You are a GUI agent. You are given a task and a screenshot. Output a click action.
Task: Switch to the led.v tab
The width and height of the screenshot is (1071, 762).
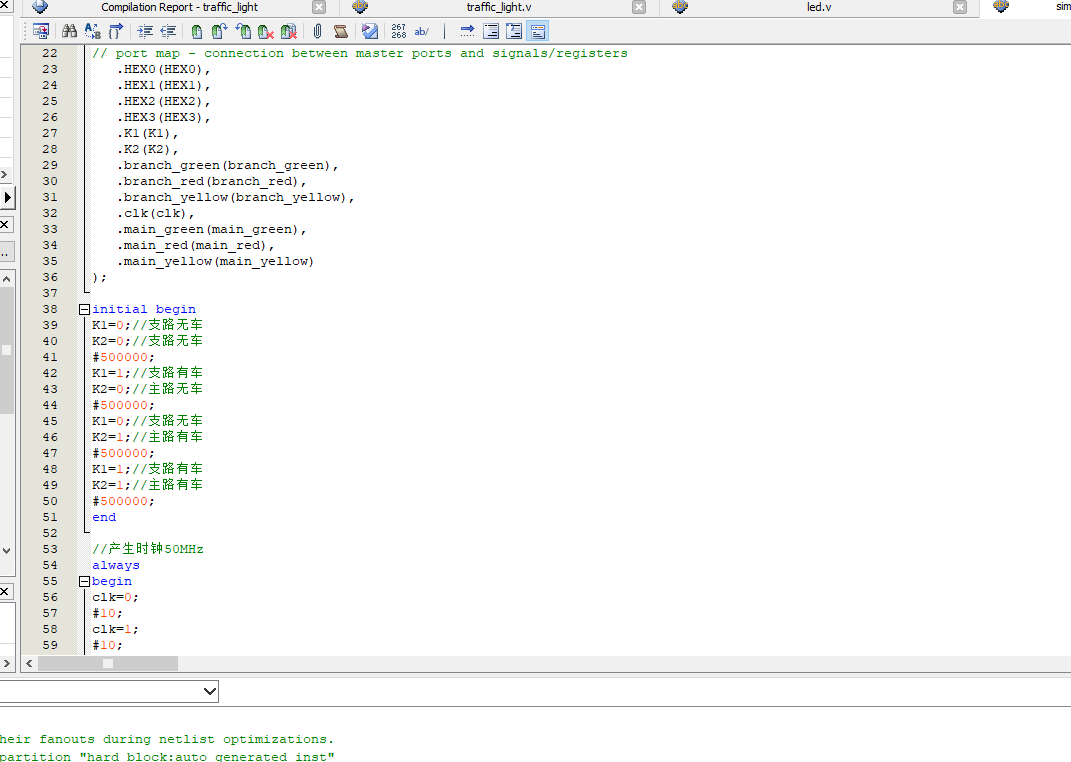[x=819, y=8]
